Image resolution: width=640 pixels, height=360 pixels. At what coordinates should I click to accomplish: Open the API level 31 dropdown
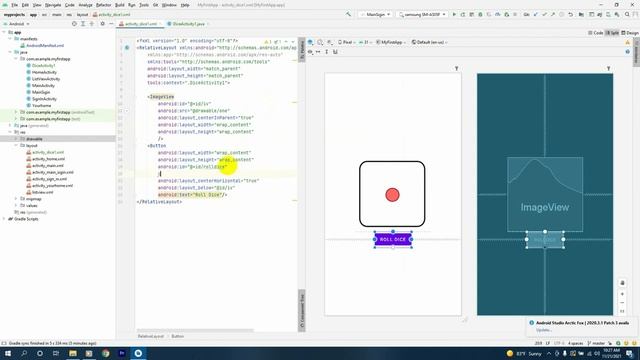[x=366, y=42]
